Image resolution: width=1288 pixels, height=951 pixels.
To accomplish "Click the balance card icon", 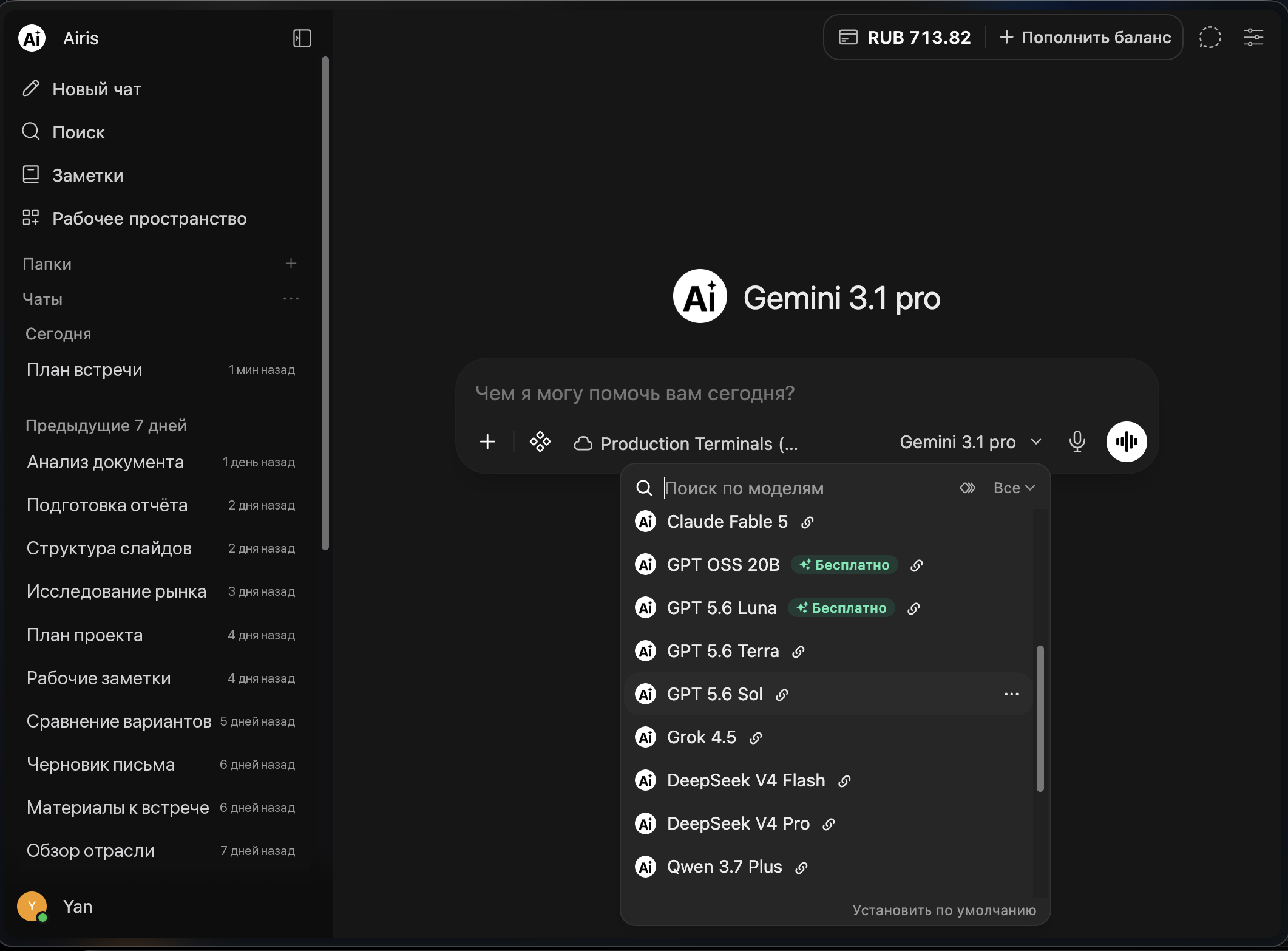I will [x=848, y=37].
